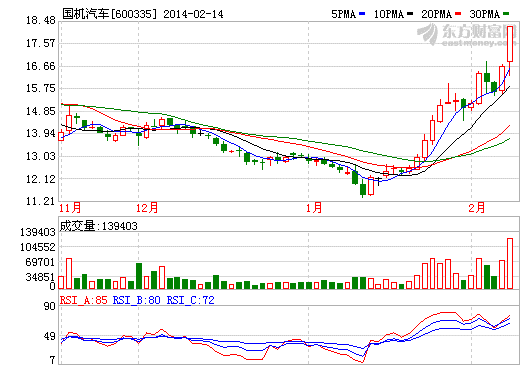Click the 14.85 price axis label
Image resolution: width=520 pixels, height=365 pixels.
pyautogui.click(x=41, y=111)
